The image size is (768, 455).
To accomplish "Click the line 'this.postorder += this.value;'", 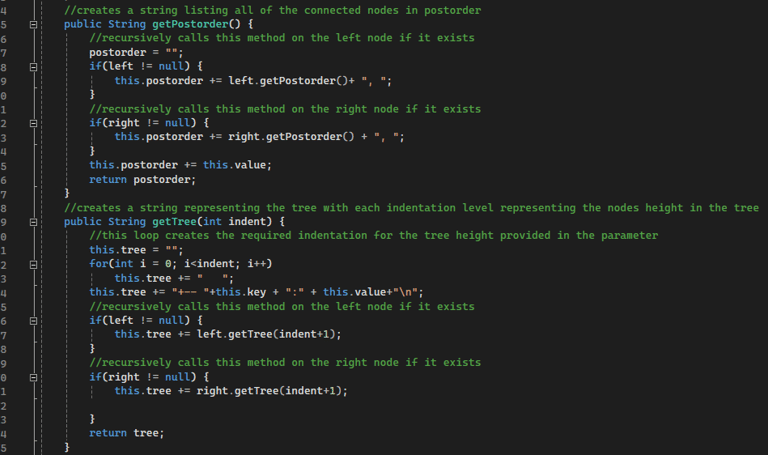I will [x=180, y=165].
